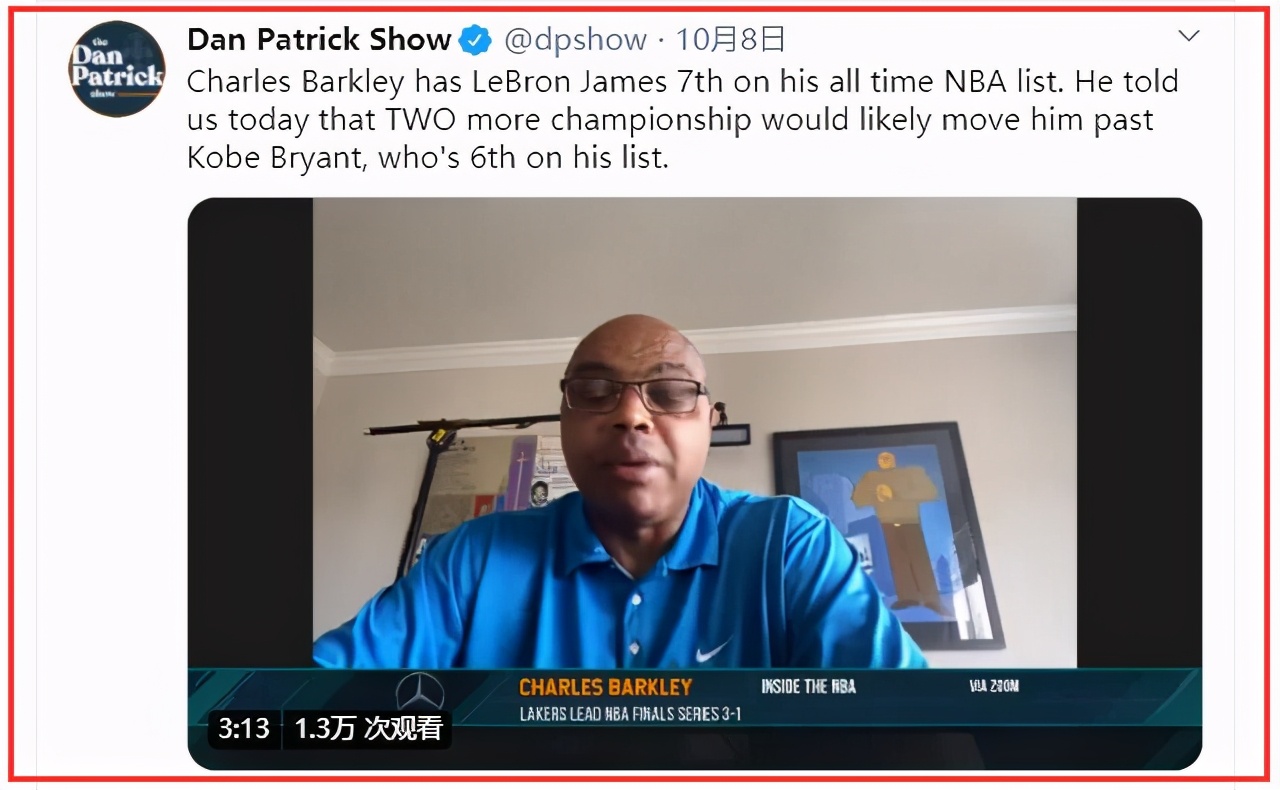Open the @dpshow handle link
The height and width of the screenshot is (790, 1280).
(x=575, y=40)
